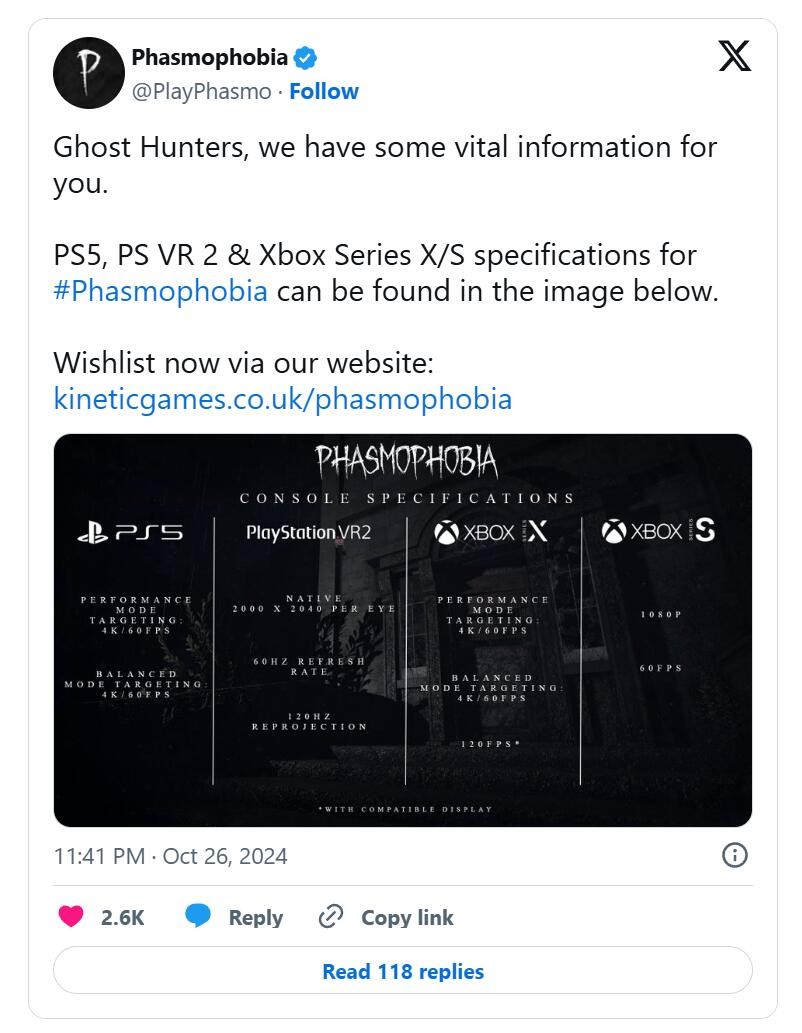802x1033 pixels.
Task: Click the Phasmophobia profile avatar
Action: 87,74
